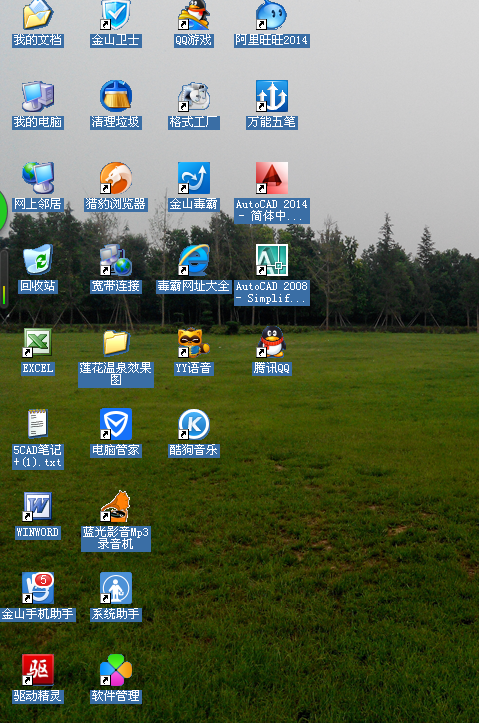The image size is (479, 723).
Task: Click the 金山毒霸 icon
Action: 194,178
